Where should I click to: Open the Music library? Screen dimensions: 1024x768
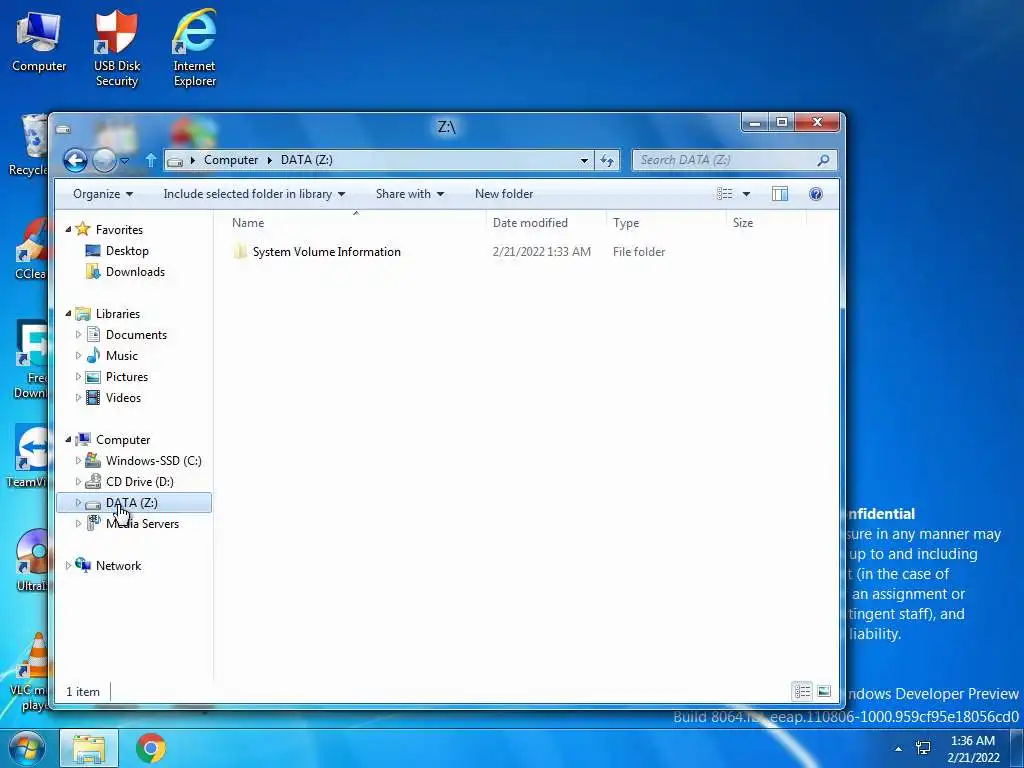[x=121, y=356]
